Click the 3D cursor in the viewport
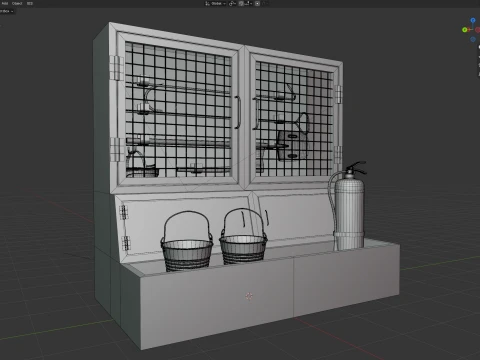480x360 pixels. (x=249, y=296)
